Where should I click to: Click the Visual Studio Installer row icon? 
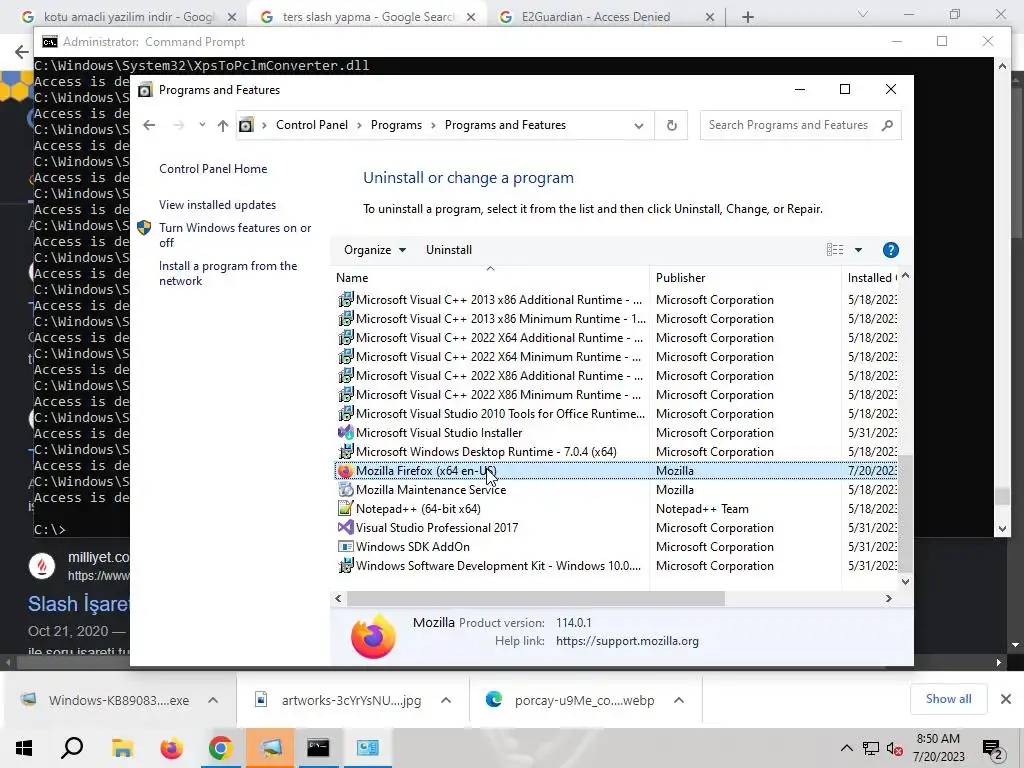(x=345, y=432)
